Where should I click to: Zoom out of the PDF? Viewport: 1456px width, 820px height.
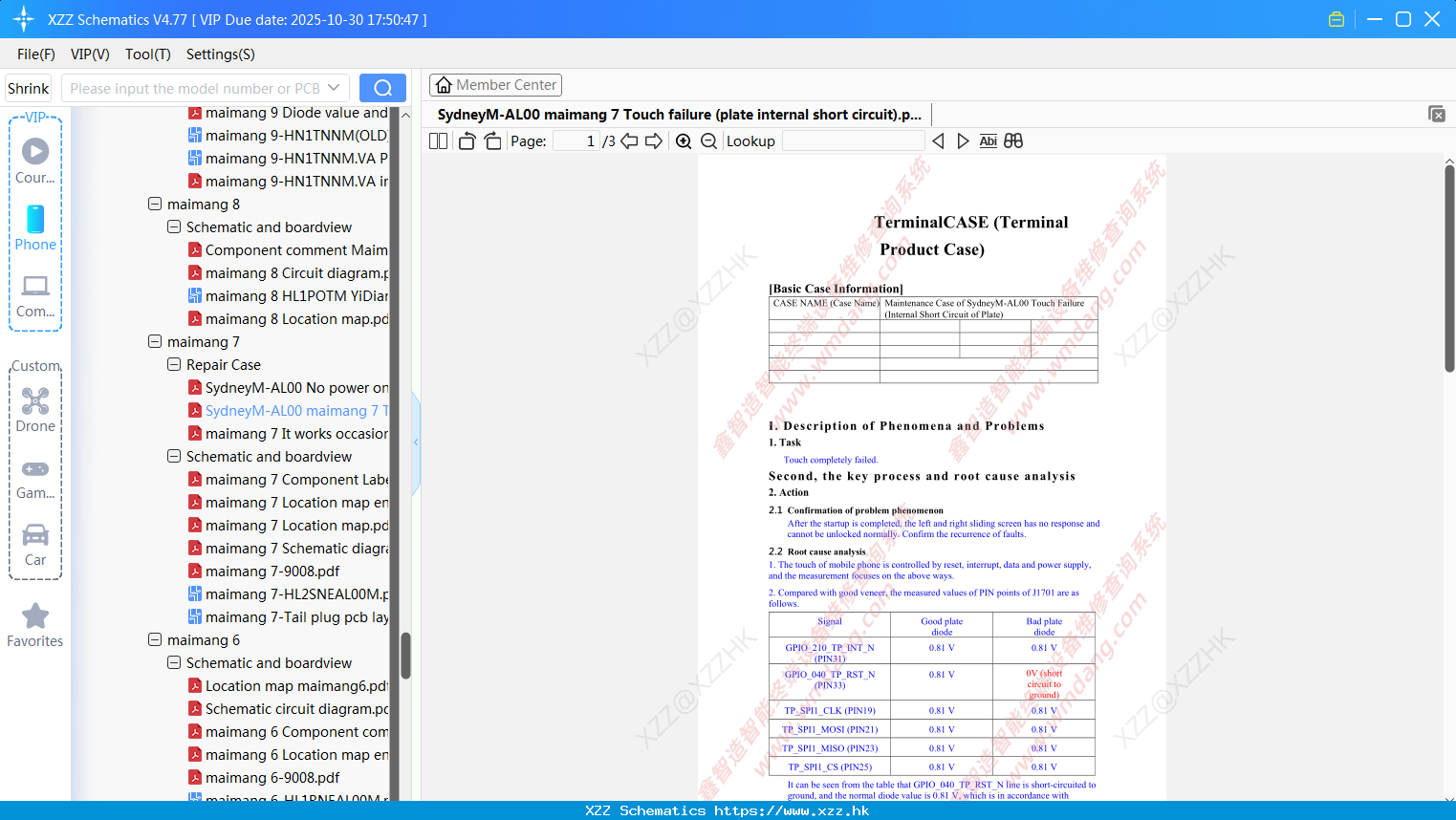708,141
